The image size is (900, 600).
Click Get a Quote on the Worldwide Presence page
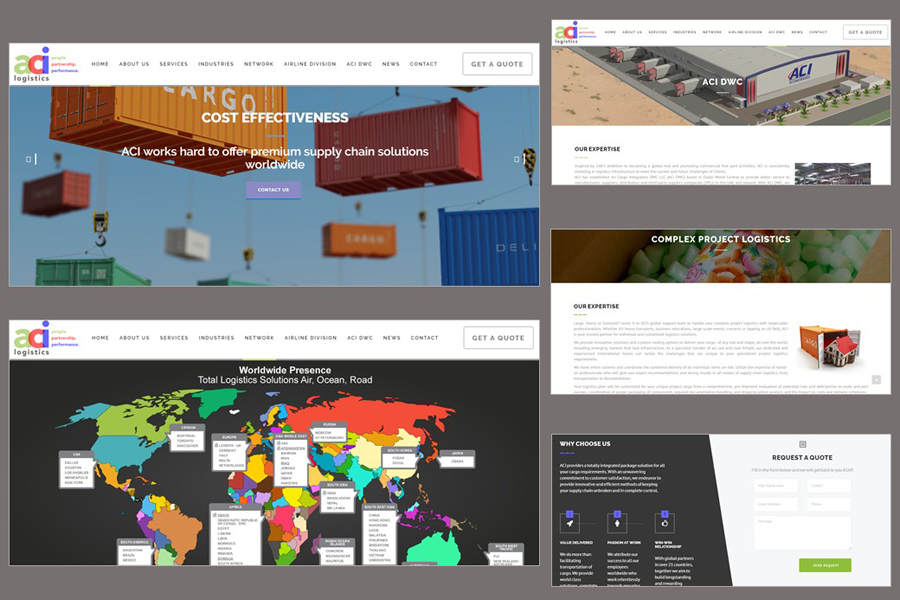(x=498, y=338)
